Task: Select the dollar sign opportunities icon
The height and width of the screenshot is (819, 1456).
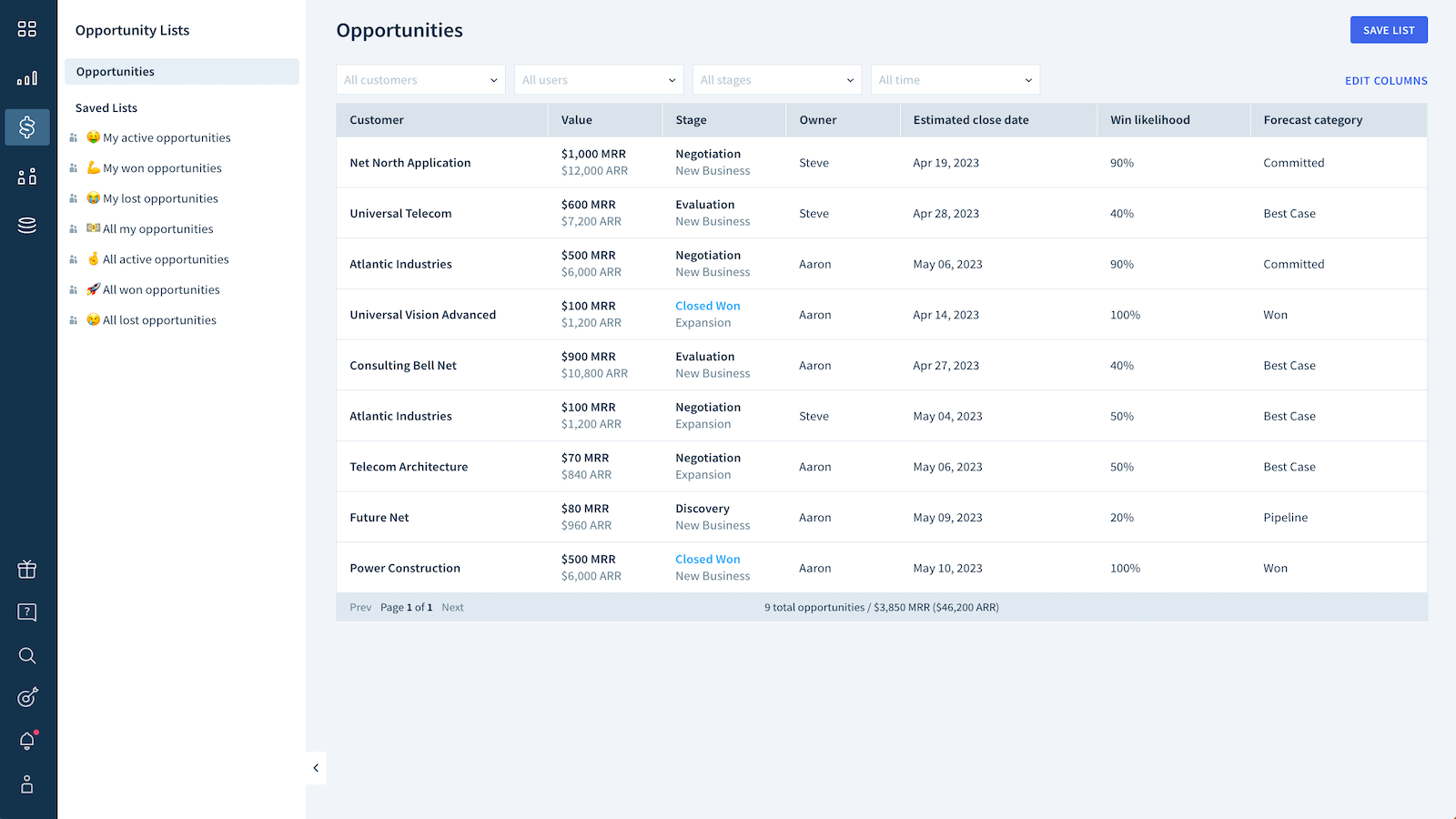Action: click(27, 127)
